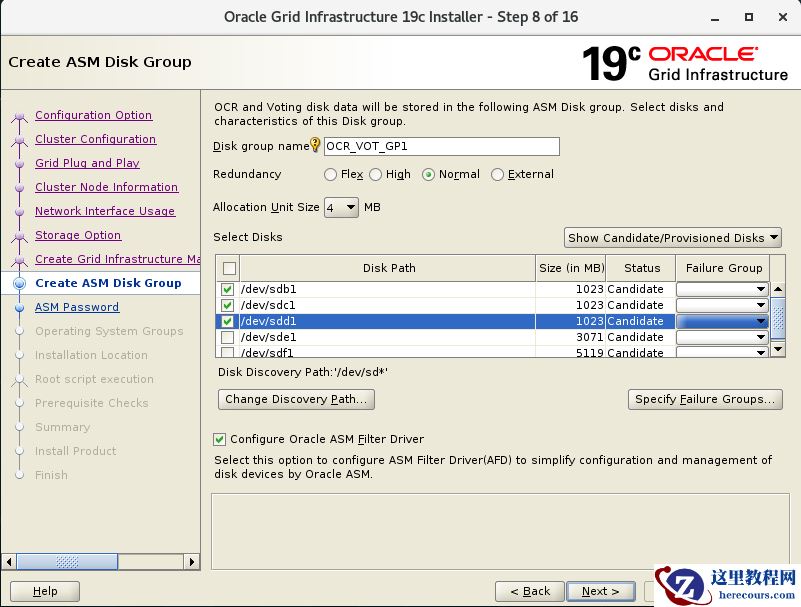Go to Cluster Node Information step
This screenshot has width=801, height=607.
pos(107,187)
